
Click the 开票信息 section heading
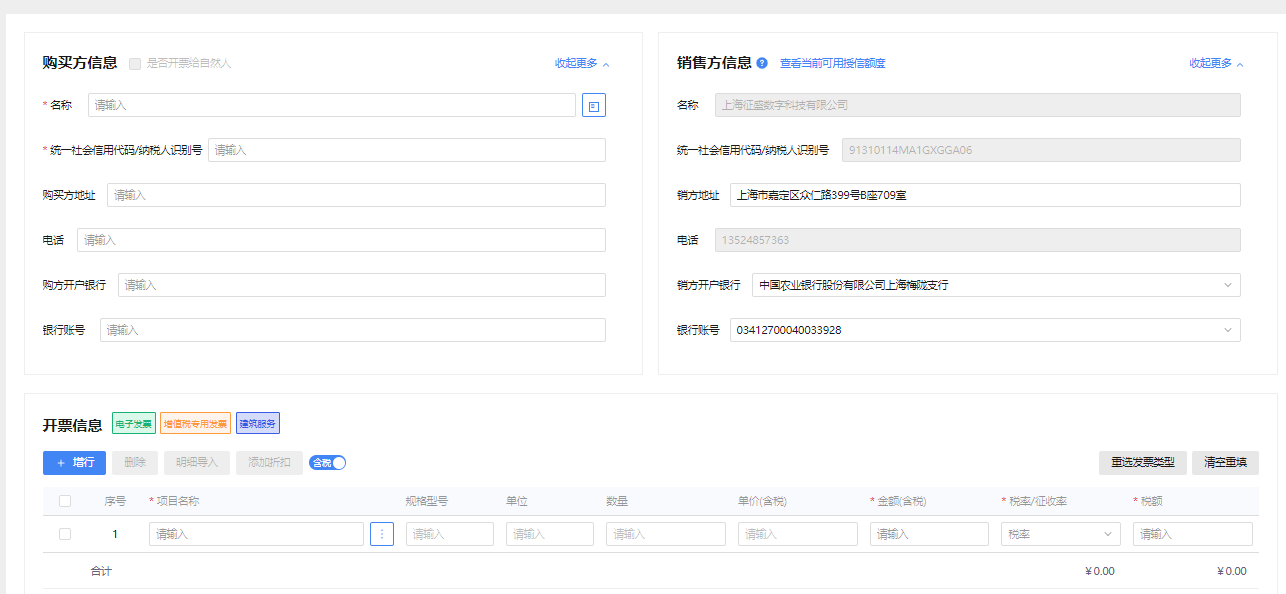[x=72, y=425]
